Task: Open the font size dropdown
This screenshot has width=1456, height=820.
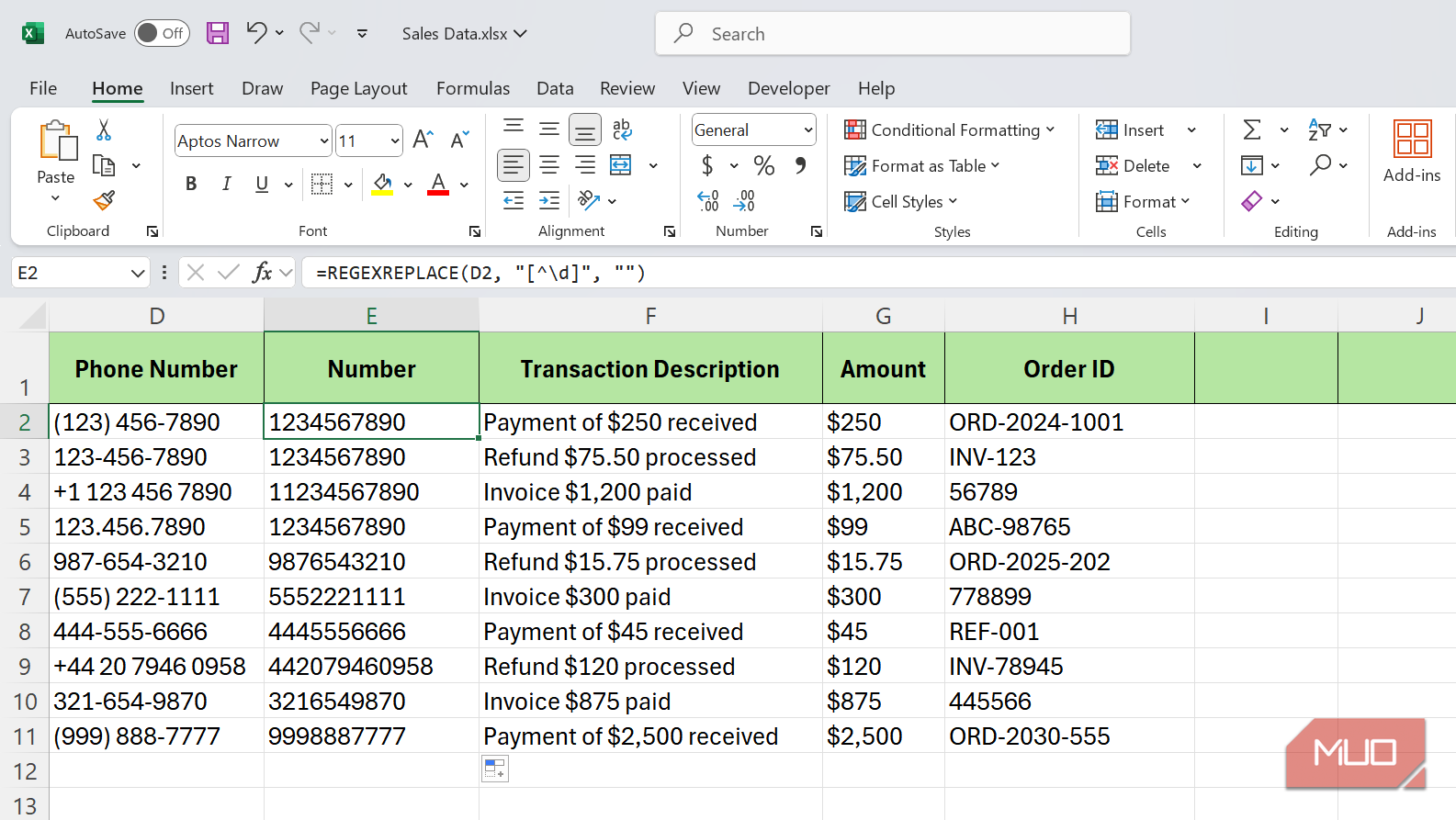Action: [x=395, y=140]
